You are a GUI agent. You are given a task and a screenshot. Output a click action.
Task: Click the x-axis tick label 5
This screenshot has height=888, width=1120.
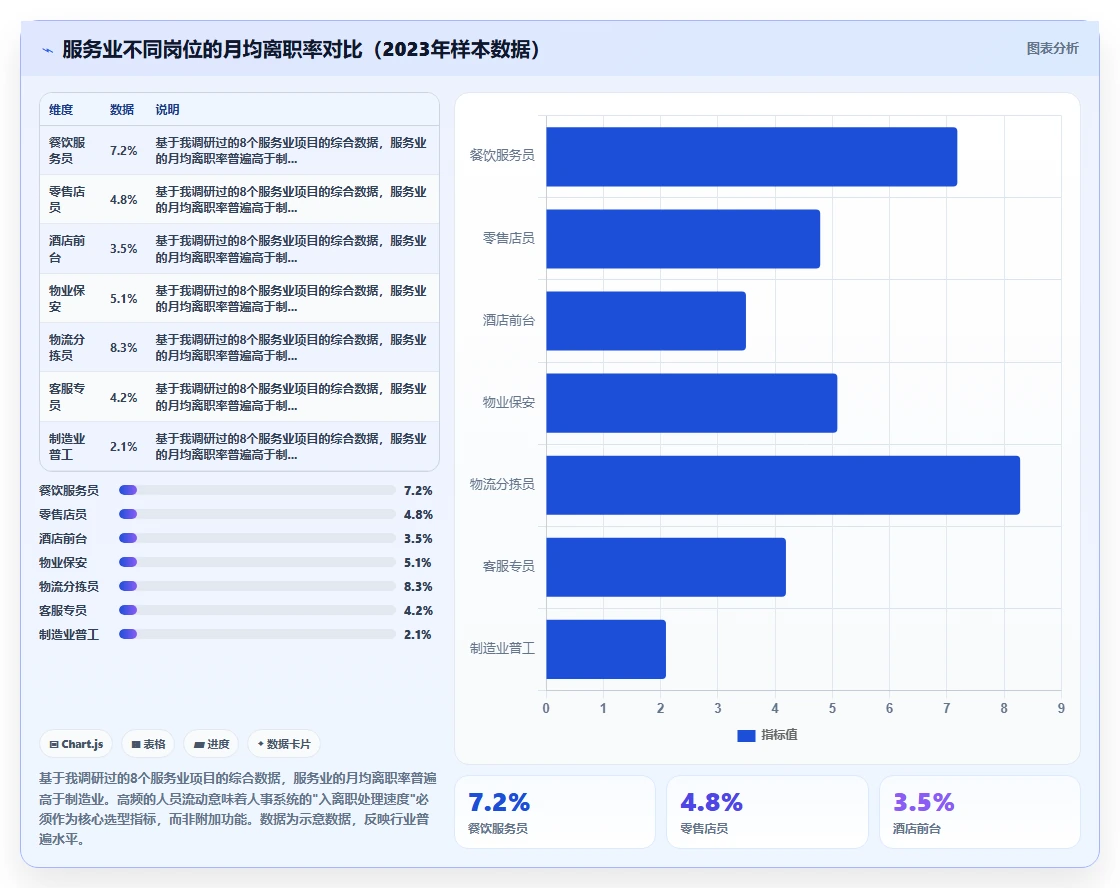(x=832, y=708)
